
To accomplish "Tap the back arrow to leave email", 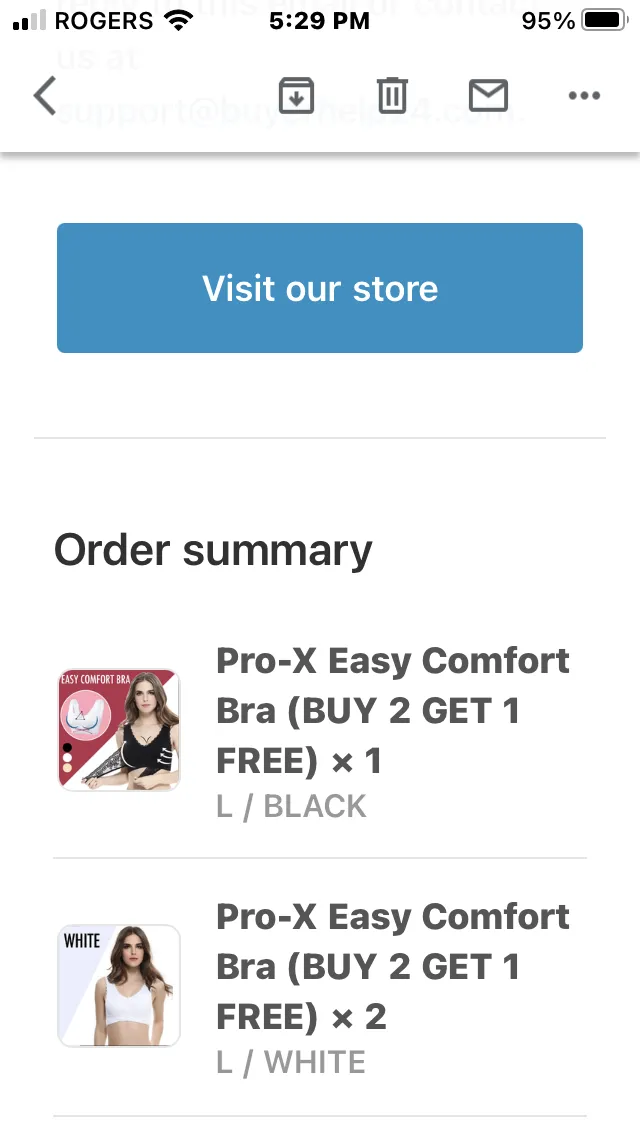I will click(x=45, y=96).
